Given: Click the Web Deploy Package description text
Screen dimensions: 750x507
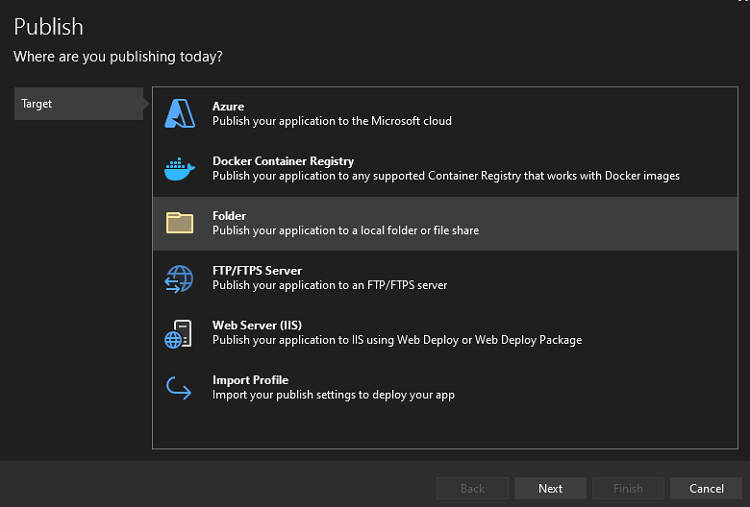Looking at the screenshot, I should pos(397,340).
